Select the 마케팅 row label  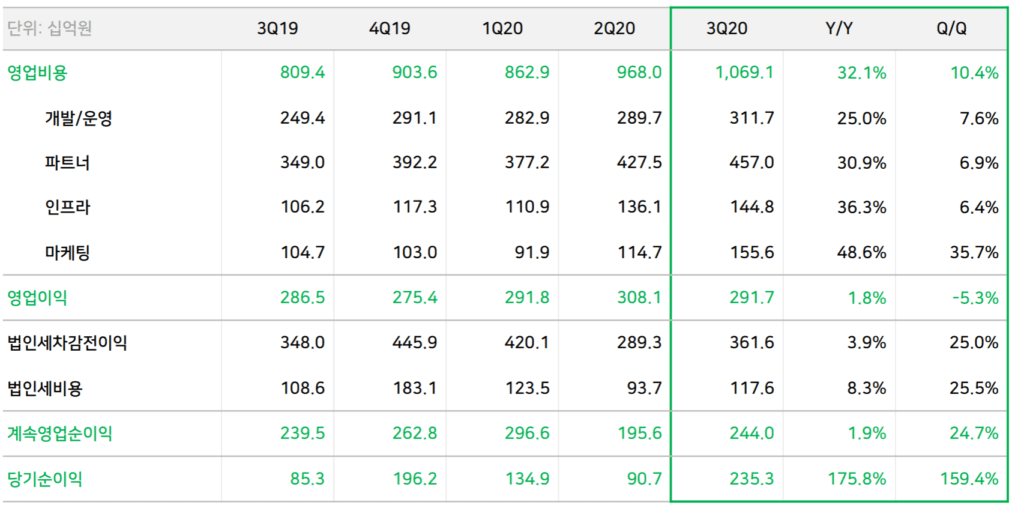(67, 253)
